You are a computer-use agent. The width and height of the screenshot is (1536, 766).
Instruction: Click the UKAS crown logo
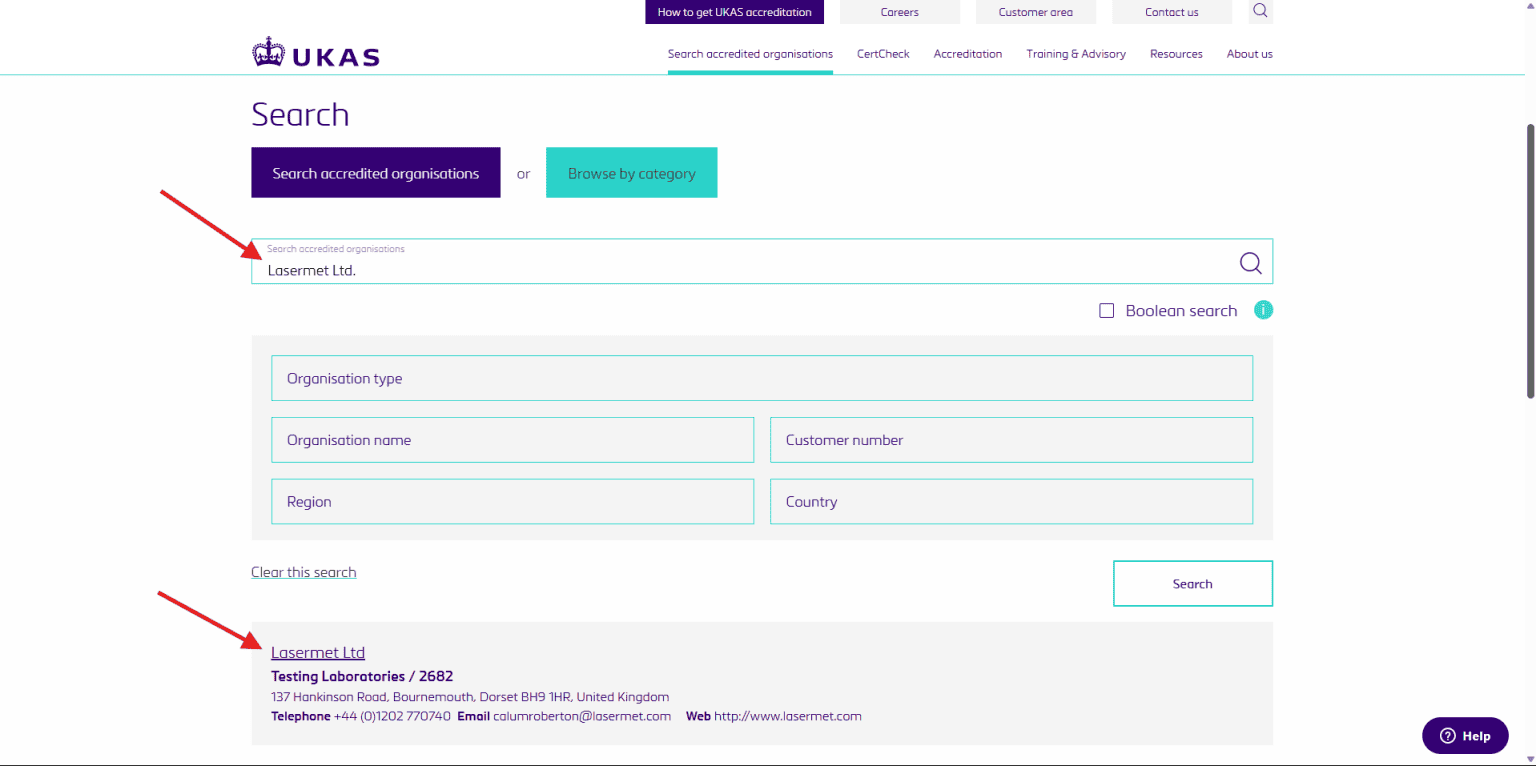[316, 53]
